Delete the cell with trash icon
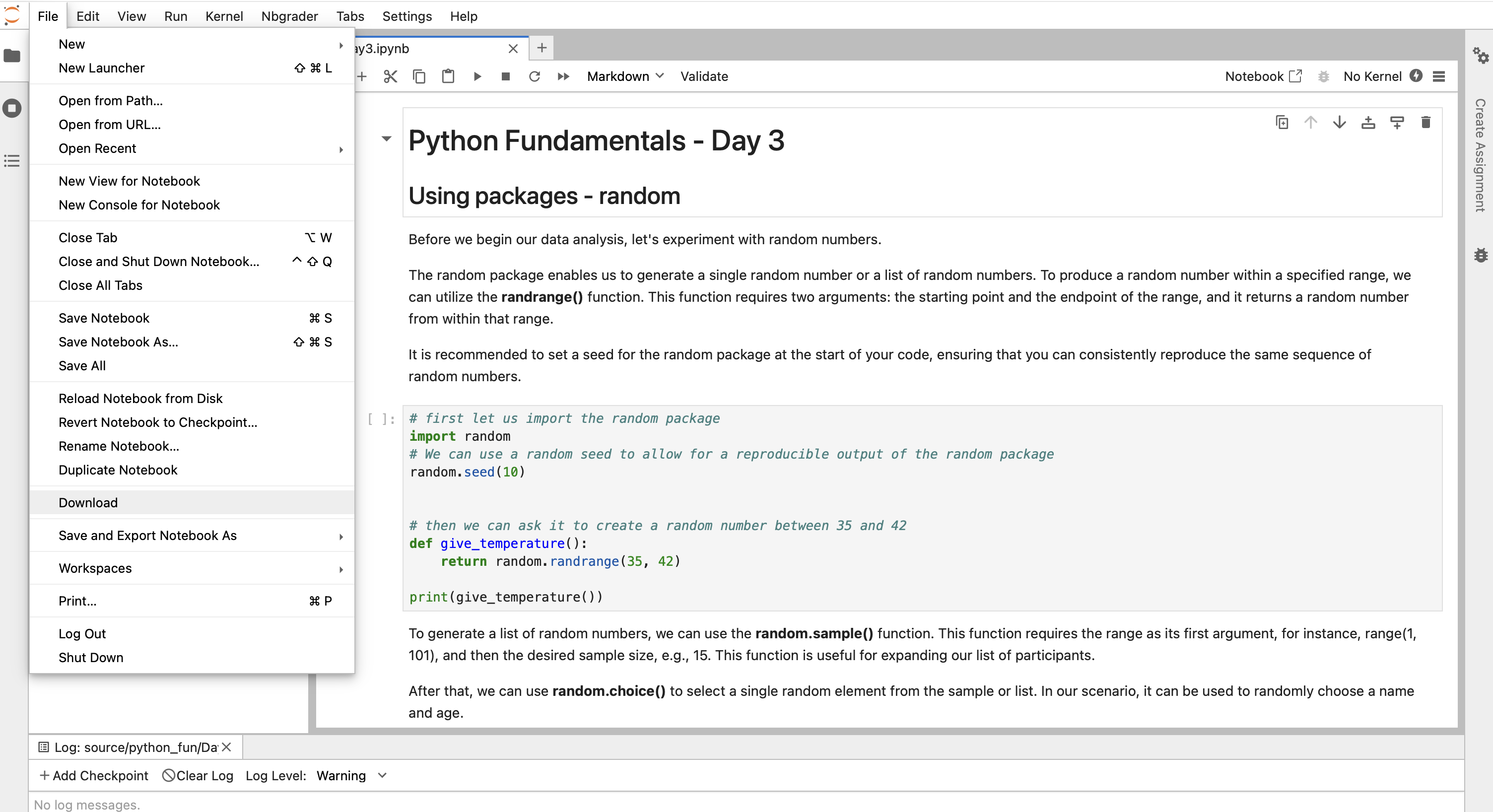Image resolution: width=1493 pixels, height=812 pixels. [x=1425, y=122]
